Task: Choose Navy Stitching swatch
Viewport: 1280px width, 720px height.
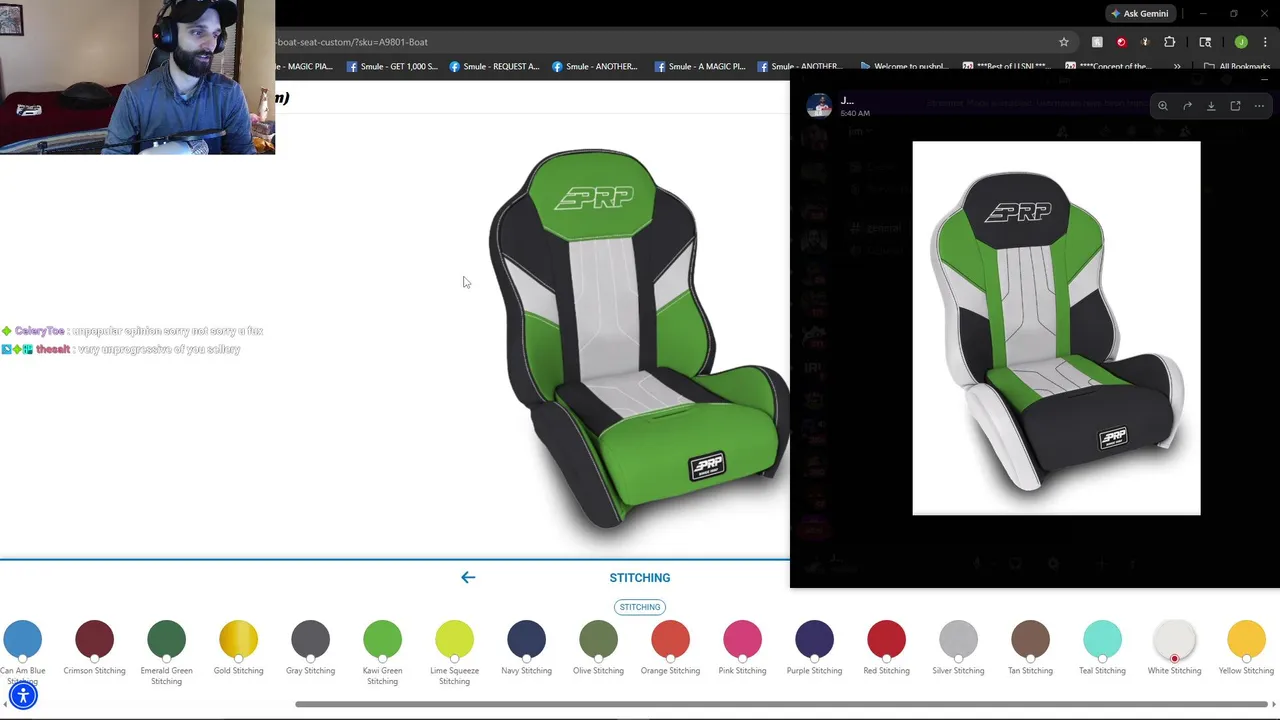Action: pos(526,640)
